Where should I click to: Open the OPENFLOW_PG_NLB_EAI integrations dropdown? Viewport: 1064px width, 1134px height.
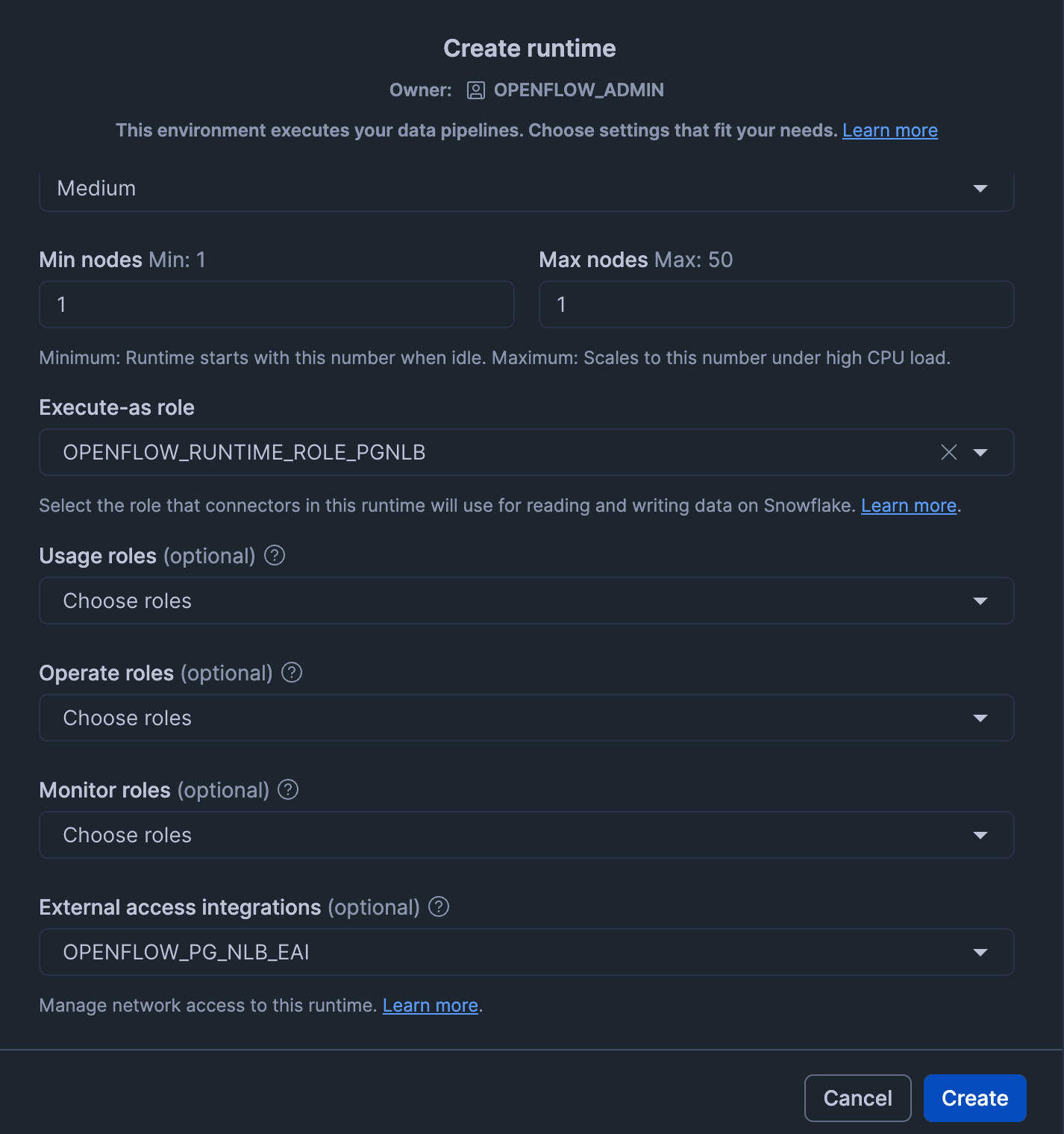tap(527, 952)
